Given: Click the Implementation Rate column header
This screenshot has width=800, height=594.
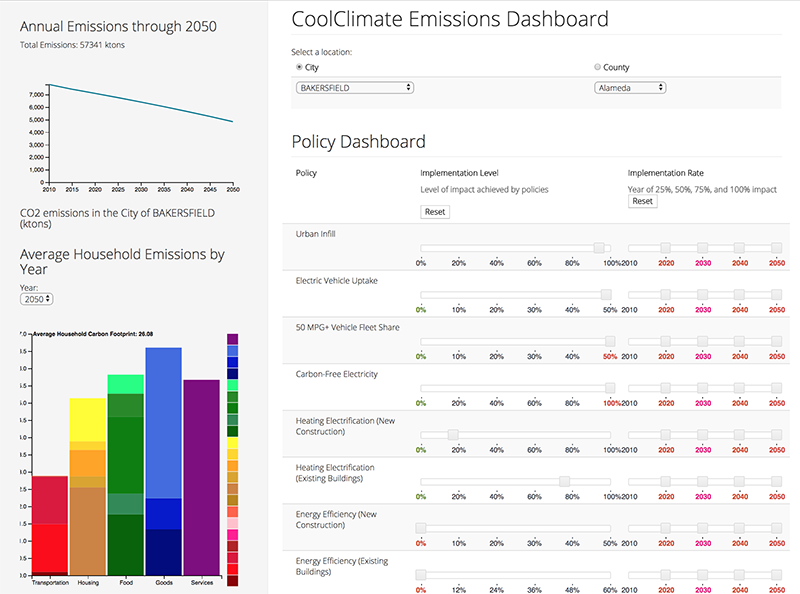Looking at the screenshot, I should 665,173.
